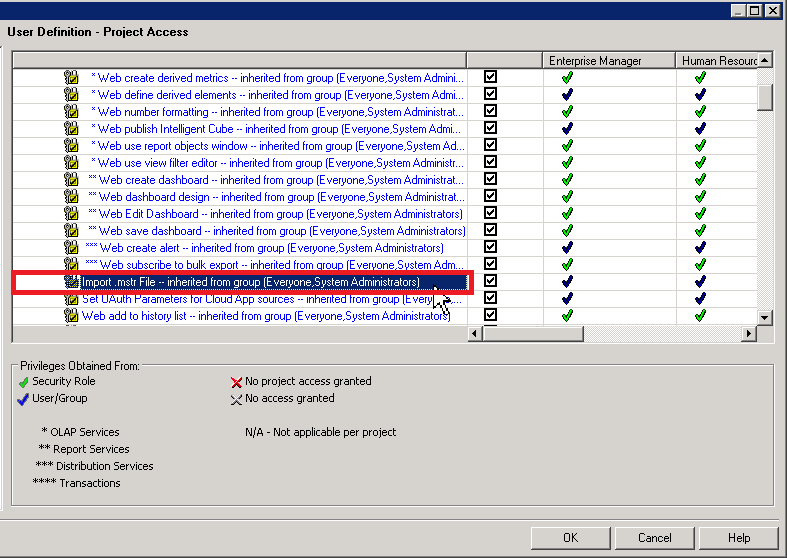
Task: Toggle checkbox for Web use report objects window
Action: pos(490,145)
